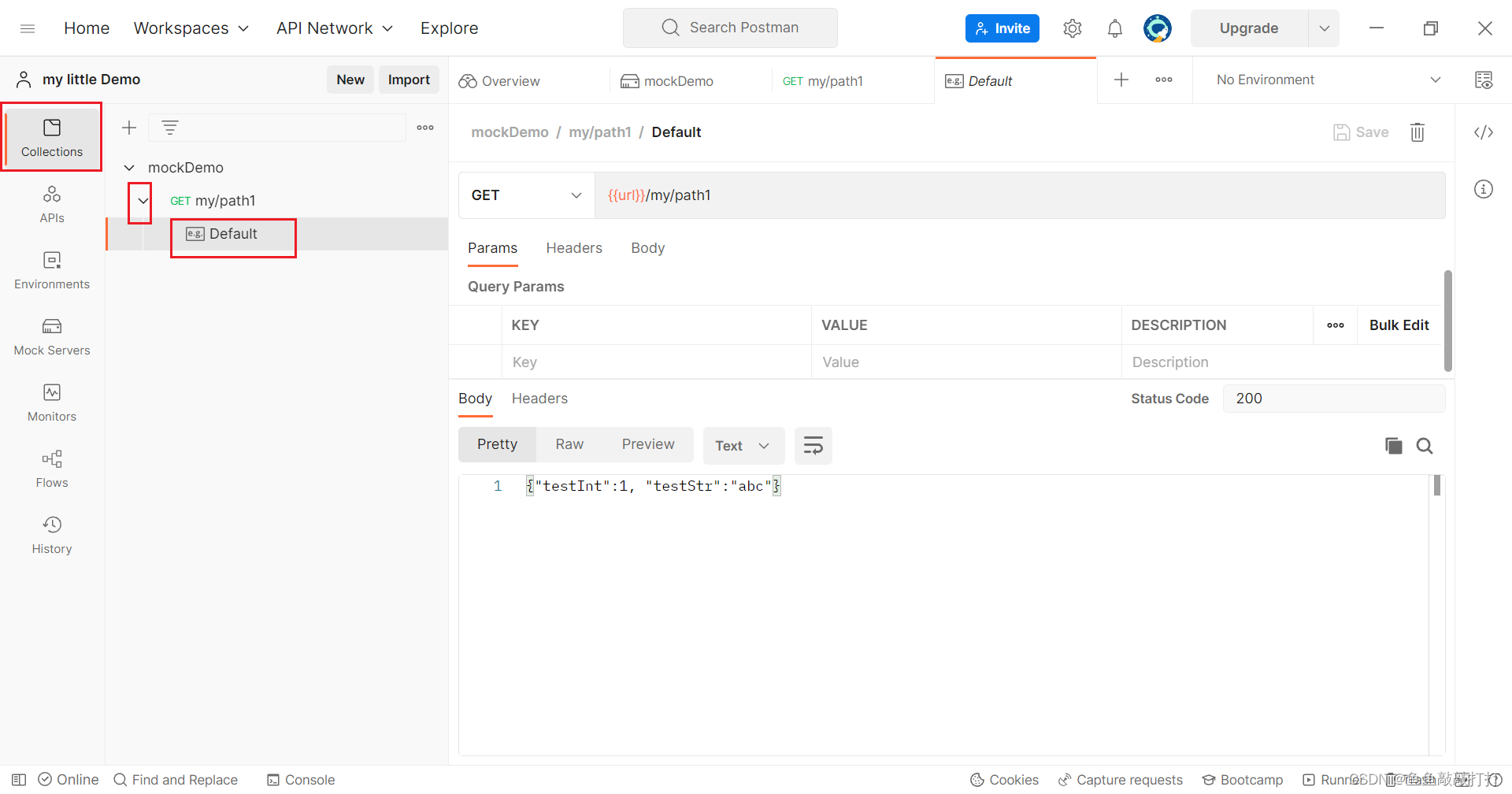Toggle line wrap in response body
The width and height of the screenshot is (1512, 794).
coord(813,446)
